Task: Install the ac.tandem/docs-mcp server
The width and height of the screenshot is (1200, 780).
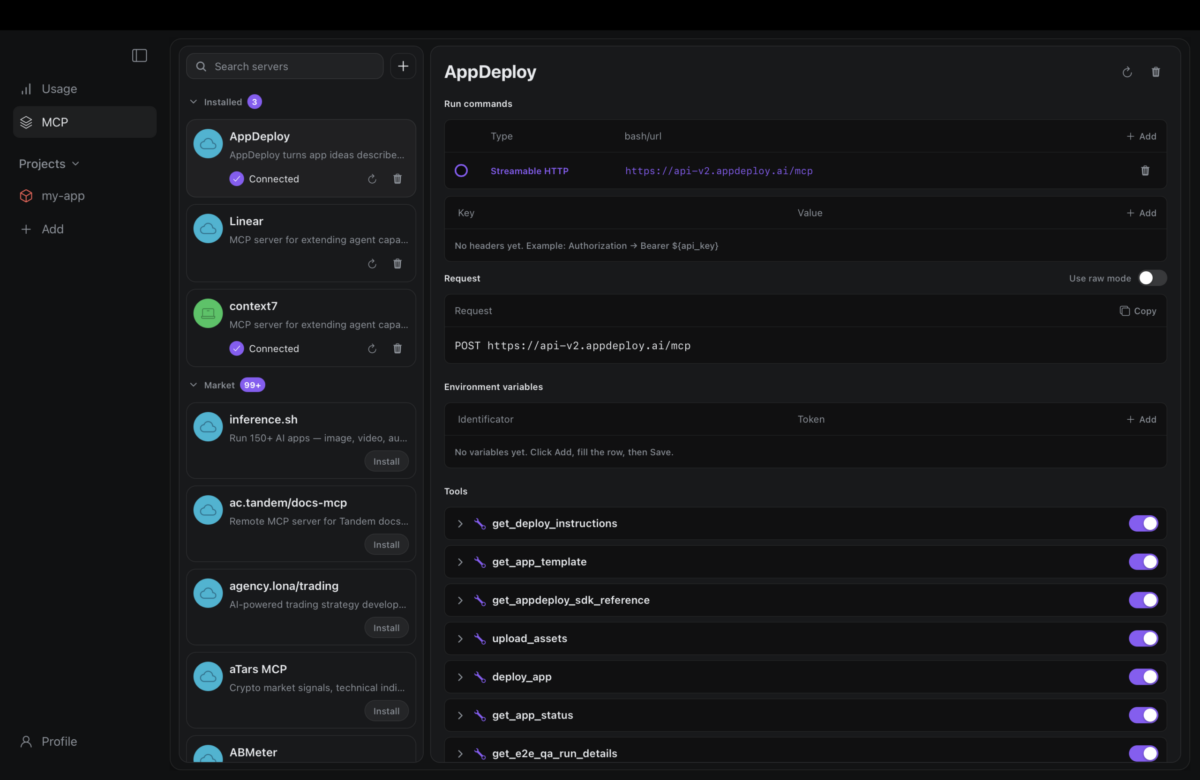Action: pyautogui.click(x=386, y=545)
